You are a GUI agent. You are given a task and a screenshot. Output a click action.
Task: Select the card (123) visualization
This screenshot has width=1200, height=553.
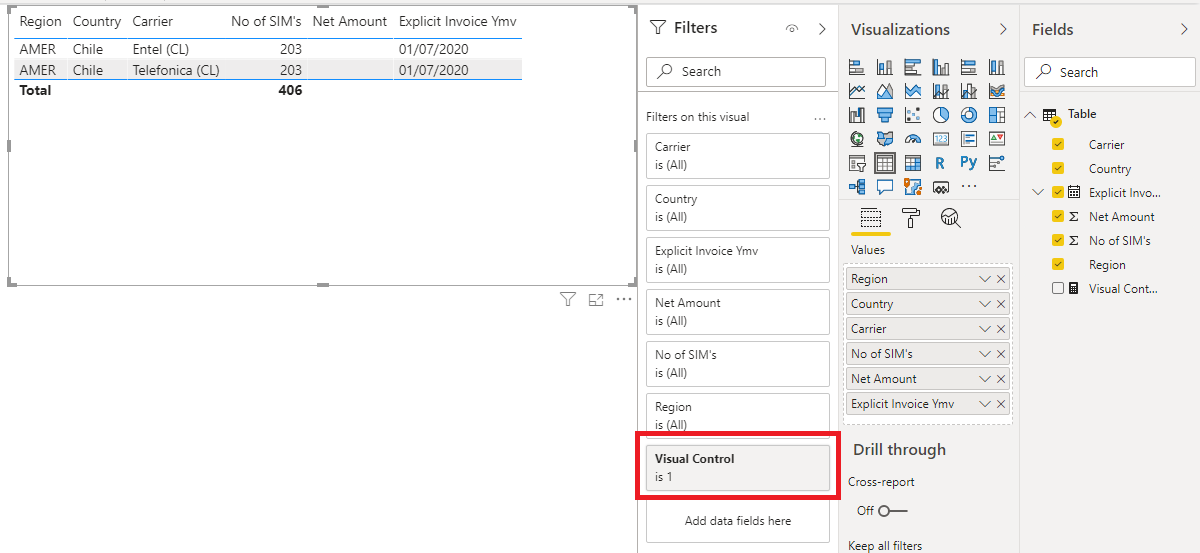click(941, 139)
